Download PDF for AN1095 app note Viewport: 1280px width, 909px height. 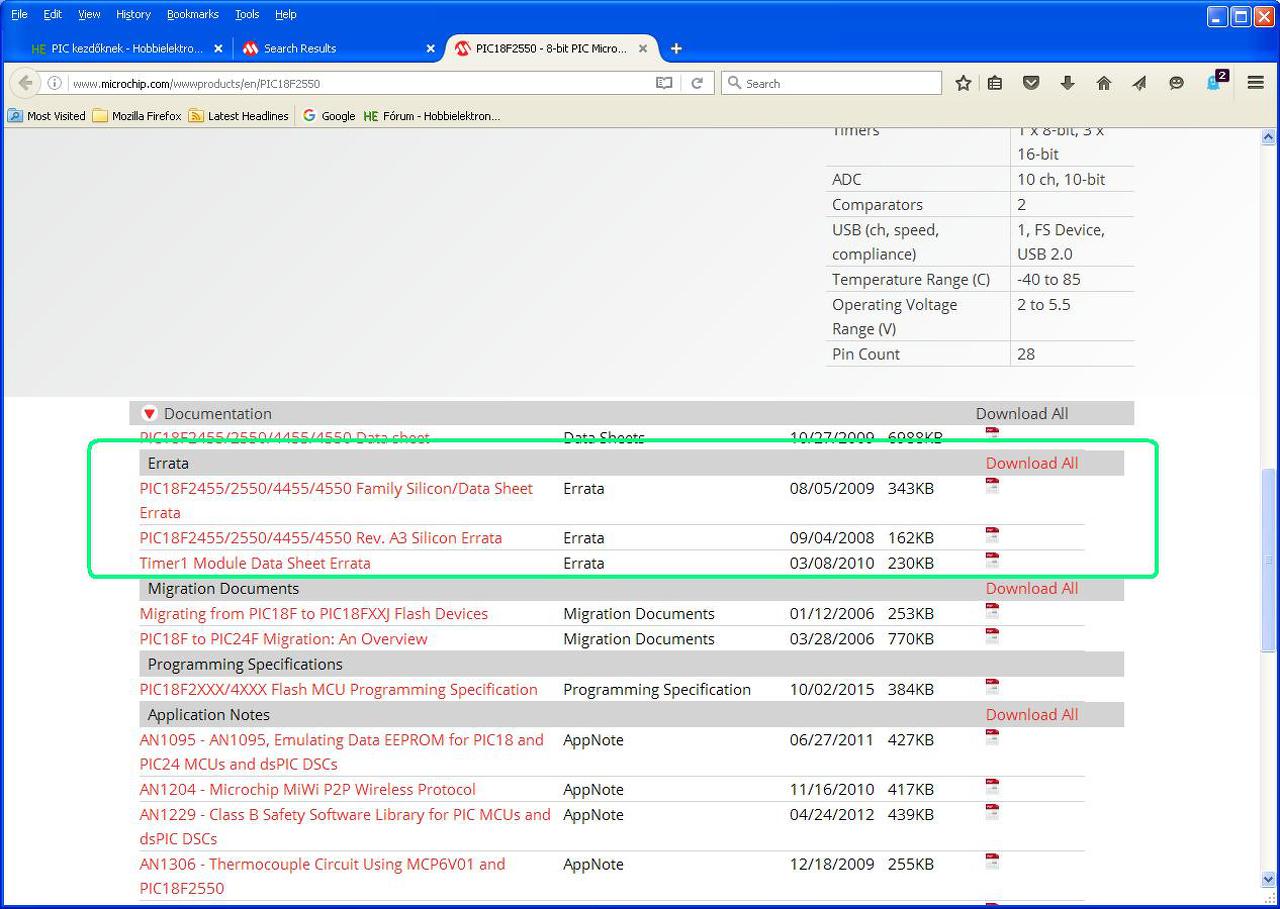point(992,737)
